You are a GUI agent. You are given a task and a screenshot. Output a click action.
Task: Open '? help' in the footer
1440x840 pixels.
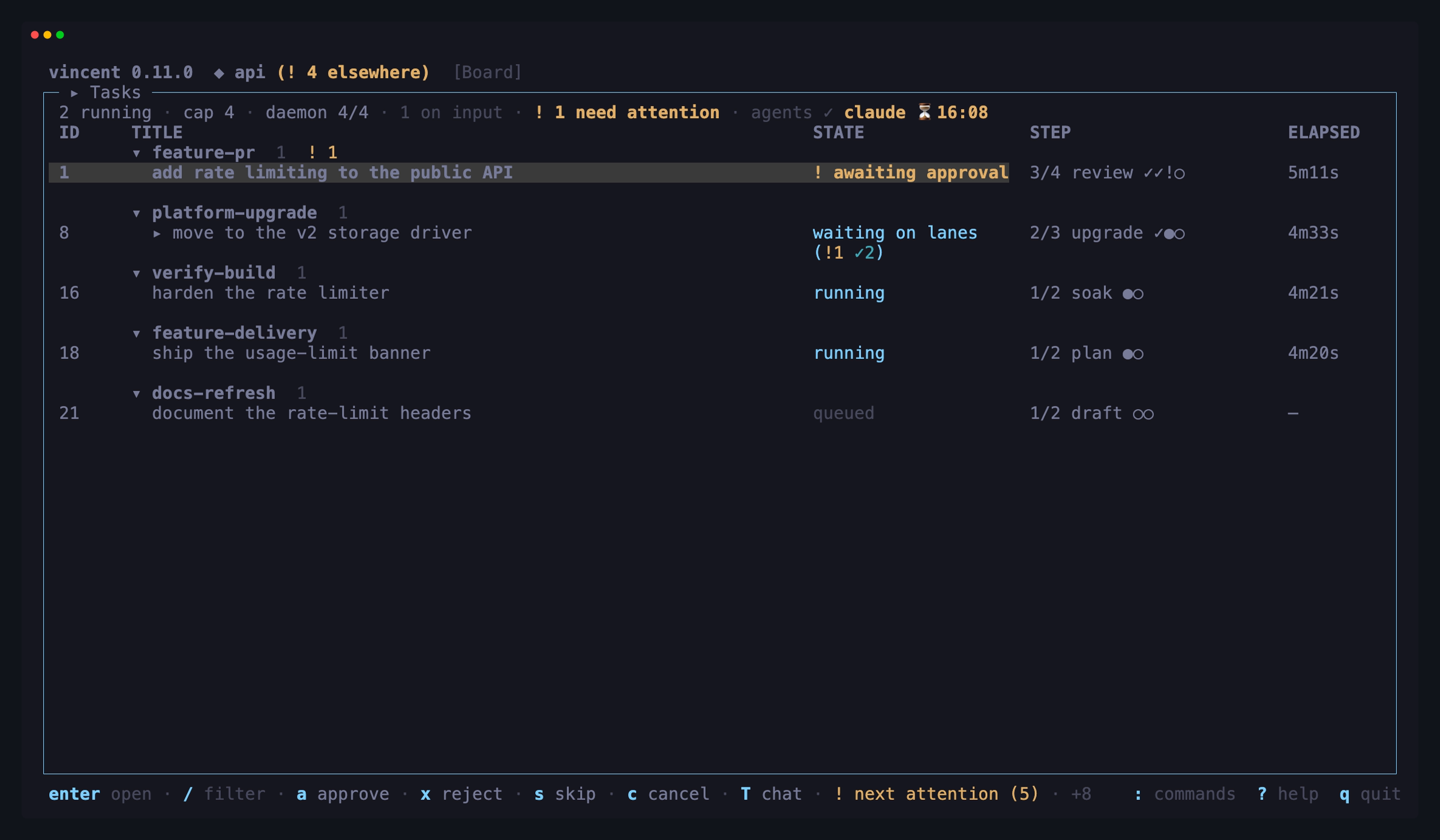pyautogui.click(x=1288, y=794)
